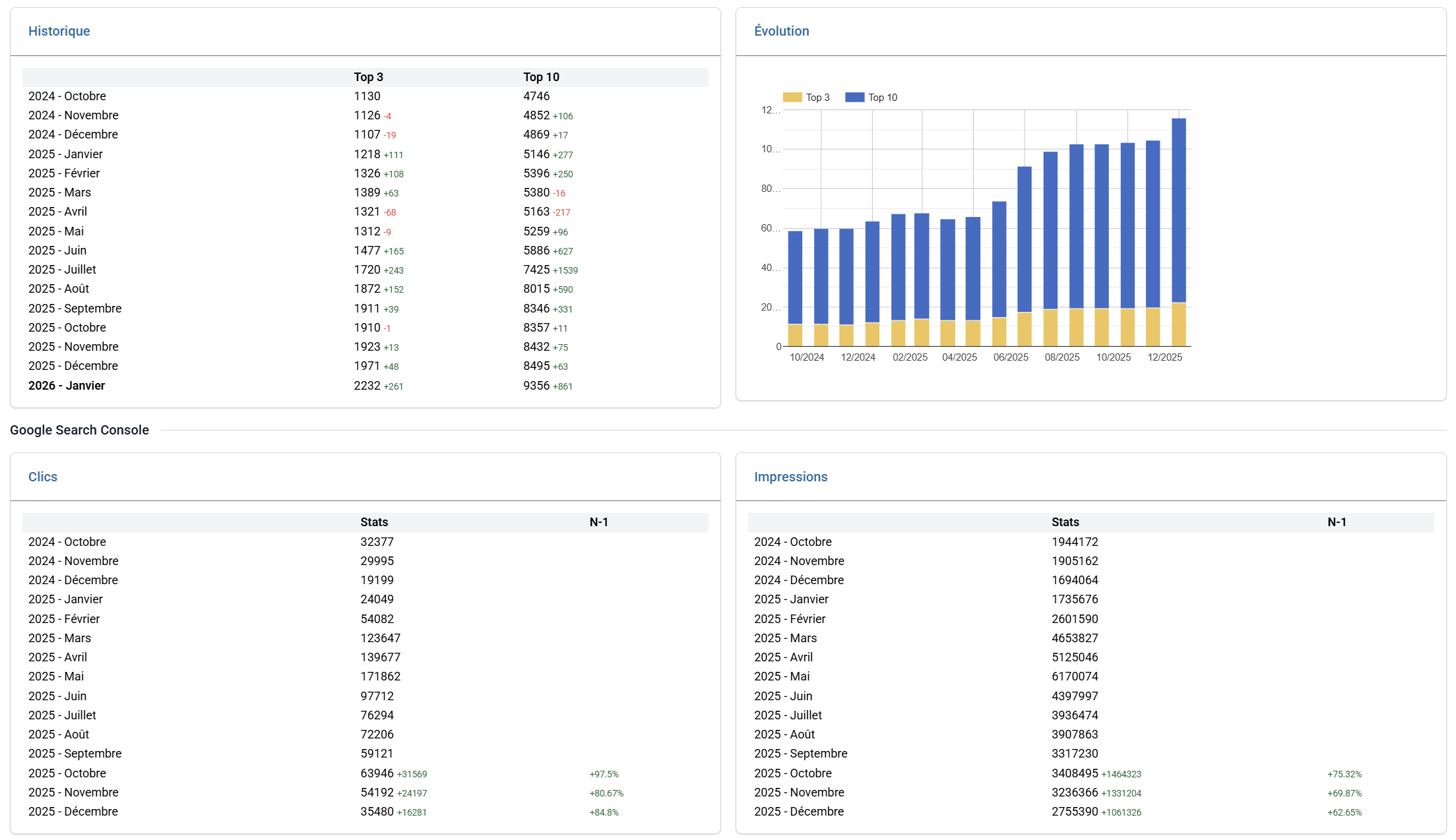Click the yellow Top 3 legend swatch

coord(792,98)
